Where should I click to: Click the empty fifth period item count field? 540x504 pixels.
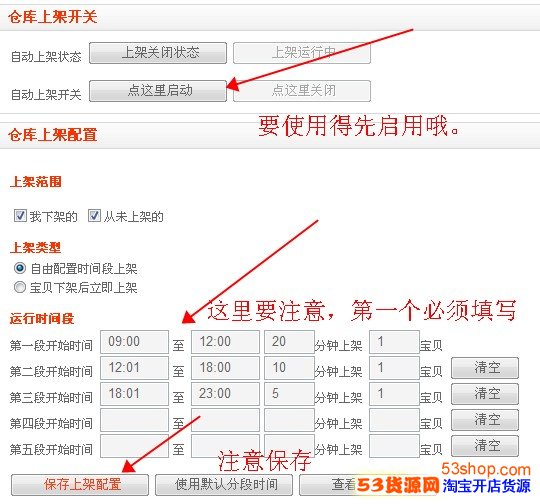(394, 446)
